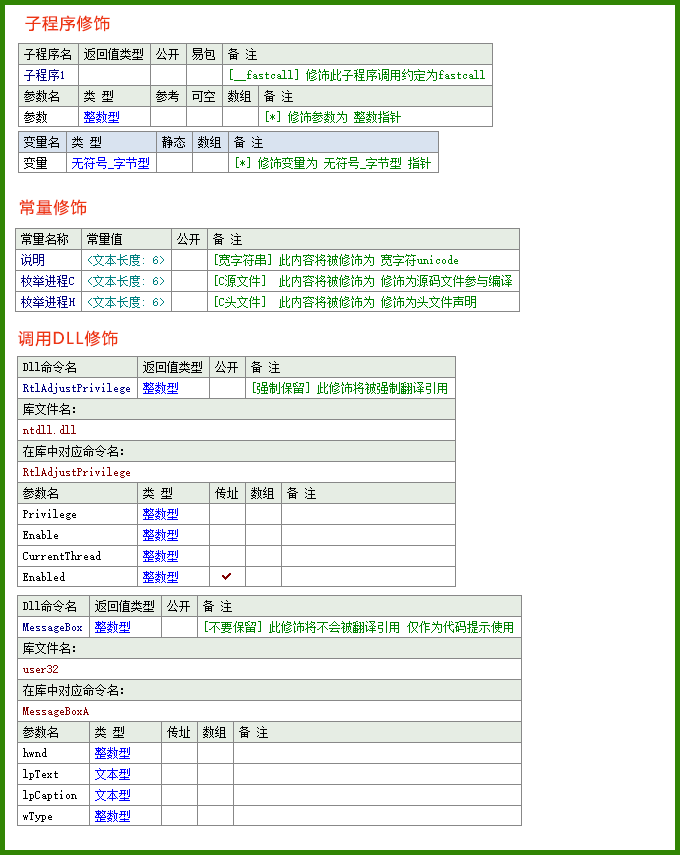Click 文本型 type link for lpText parameter

112,774
